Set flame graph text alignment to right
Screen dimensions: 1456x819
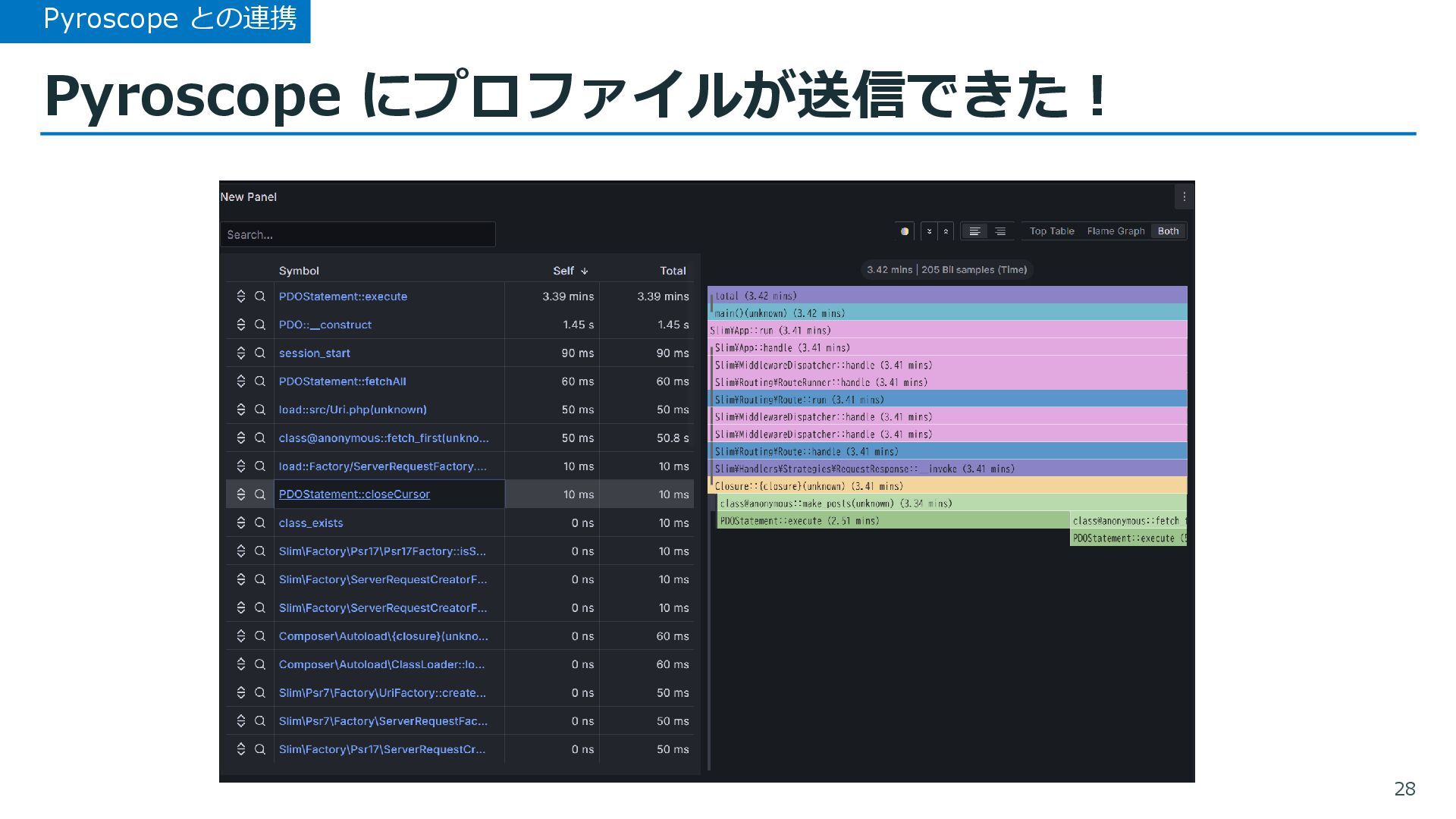pyautogui.click(x=1000, y=231)
